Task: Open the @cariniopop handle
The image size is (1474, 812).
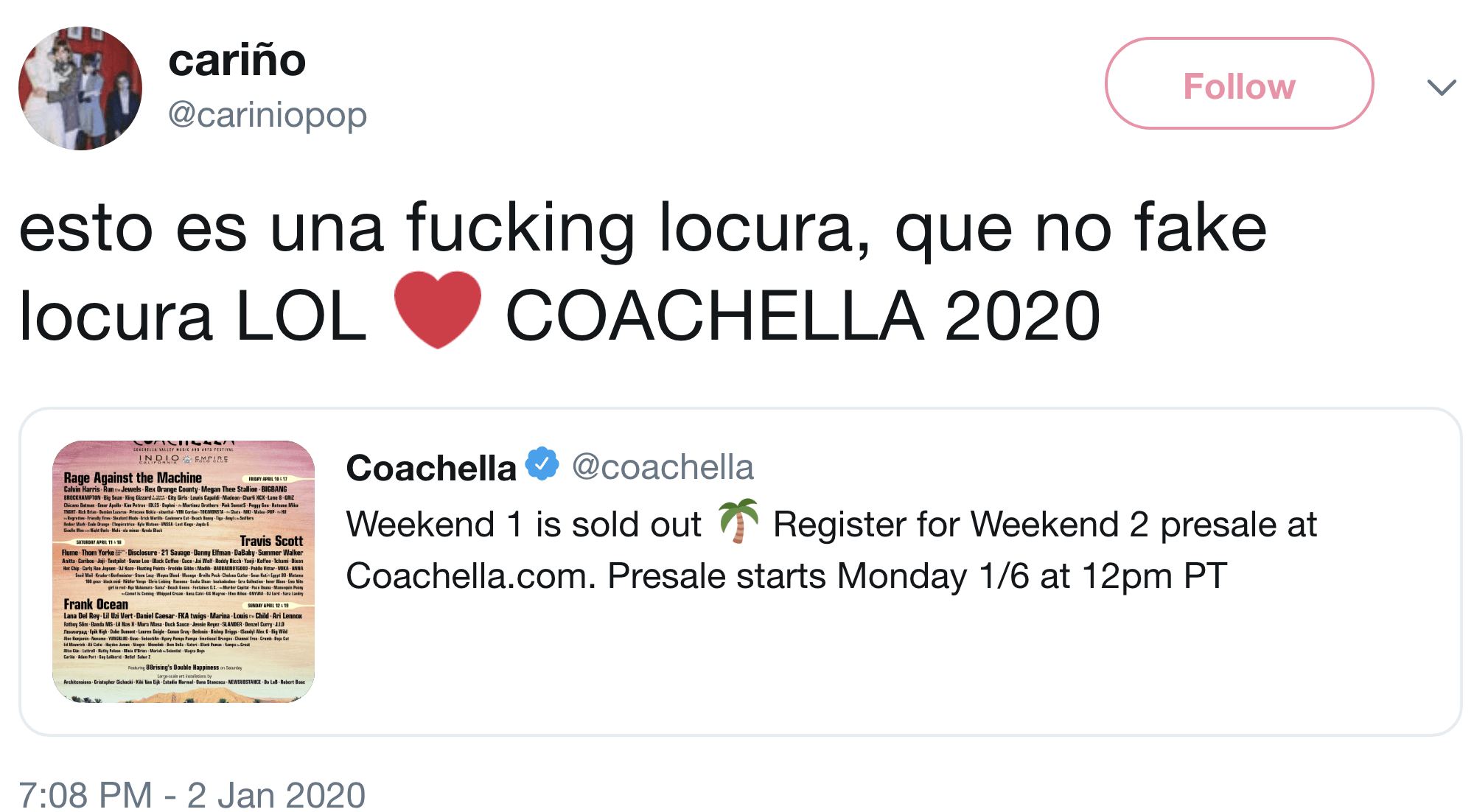Action: (268, 115)
